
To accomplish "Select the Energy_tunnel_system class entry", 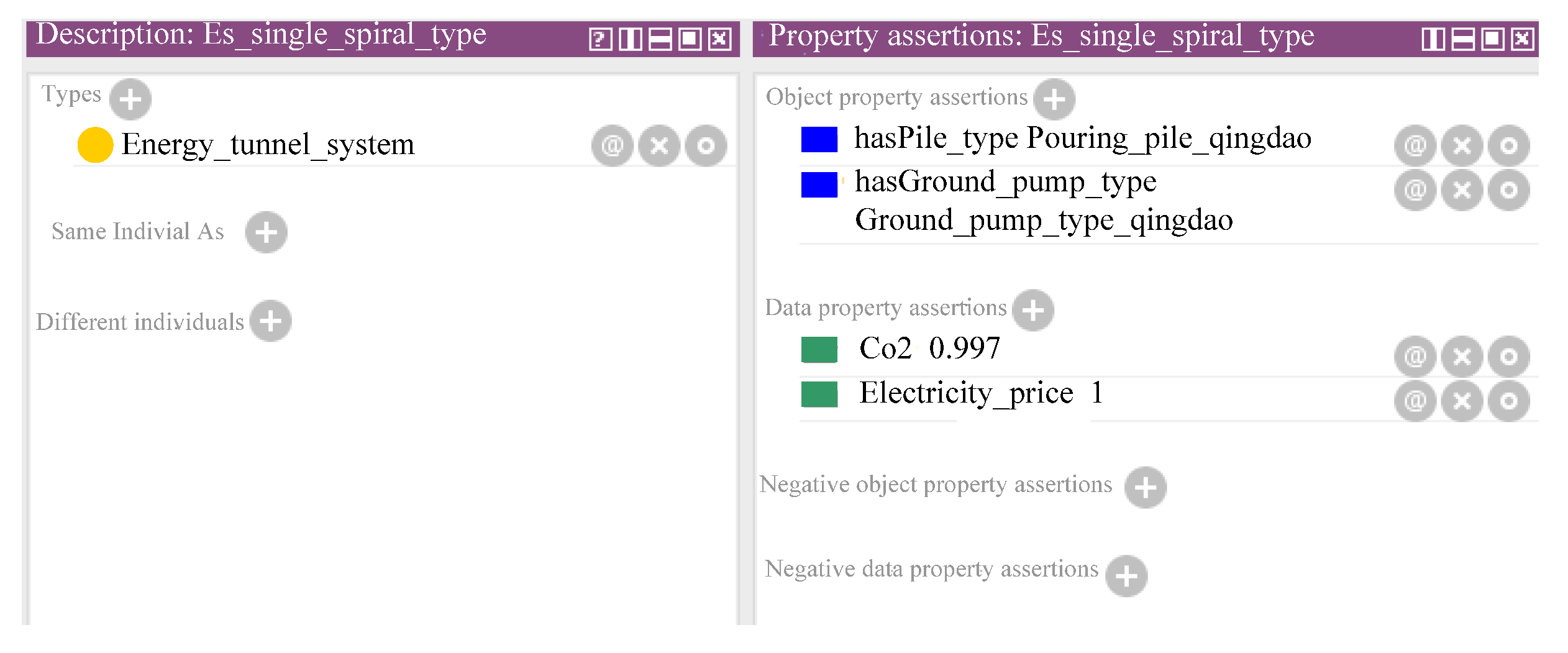I will (x=267, y=145).
